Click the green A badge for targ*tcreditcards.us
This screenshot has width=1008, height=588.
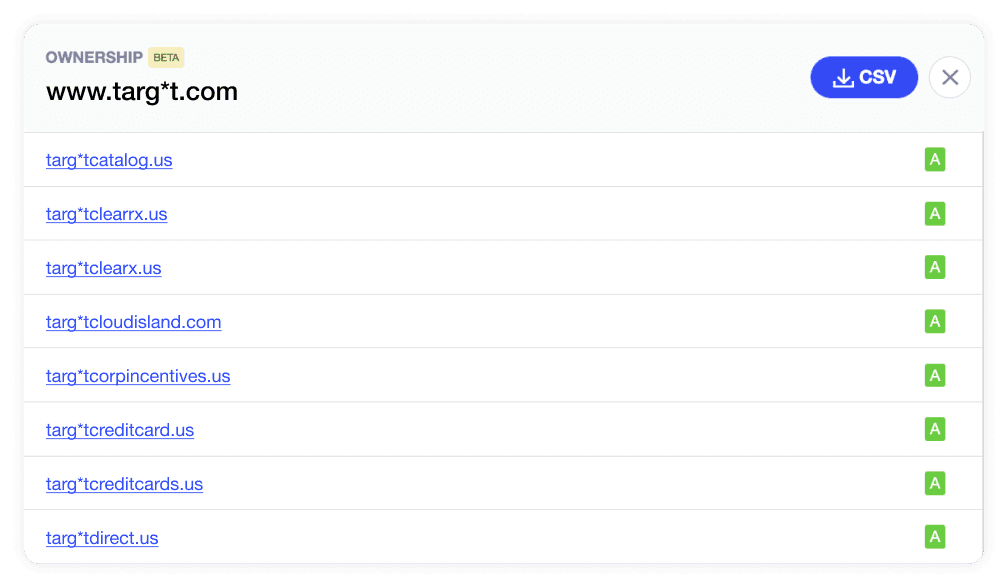pyautogui.click(x=935, y=483)
